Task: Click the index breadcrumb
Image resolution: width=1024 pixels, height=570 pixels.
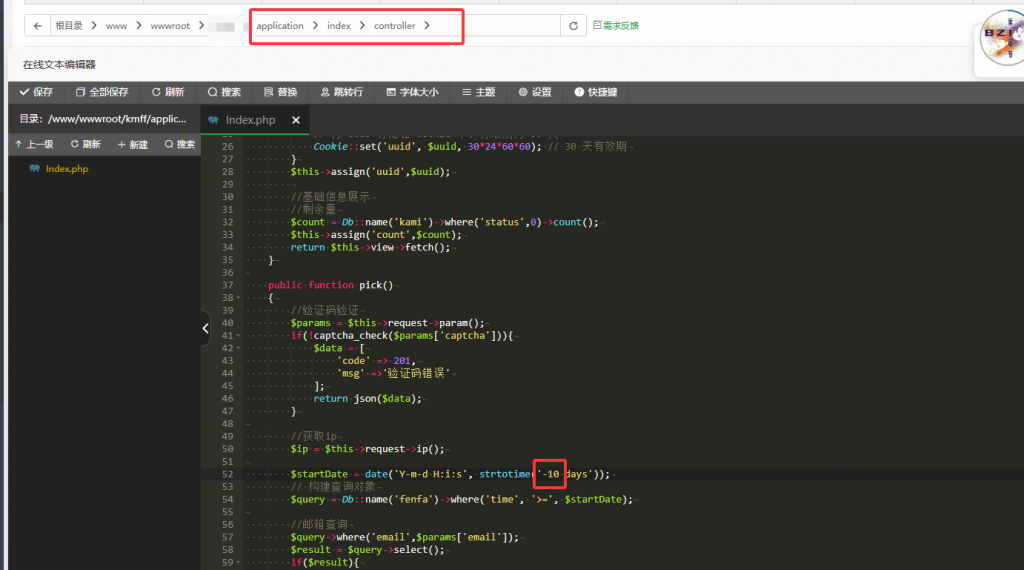Action: click(x=339, y=25)
